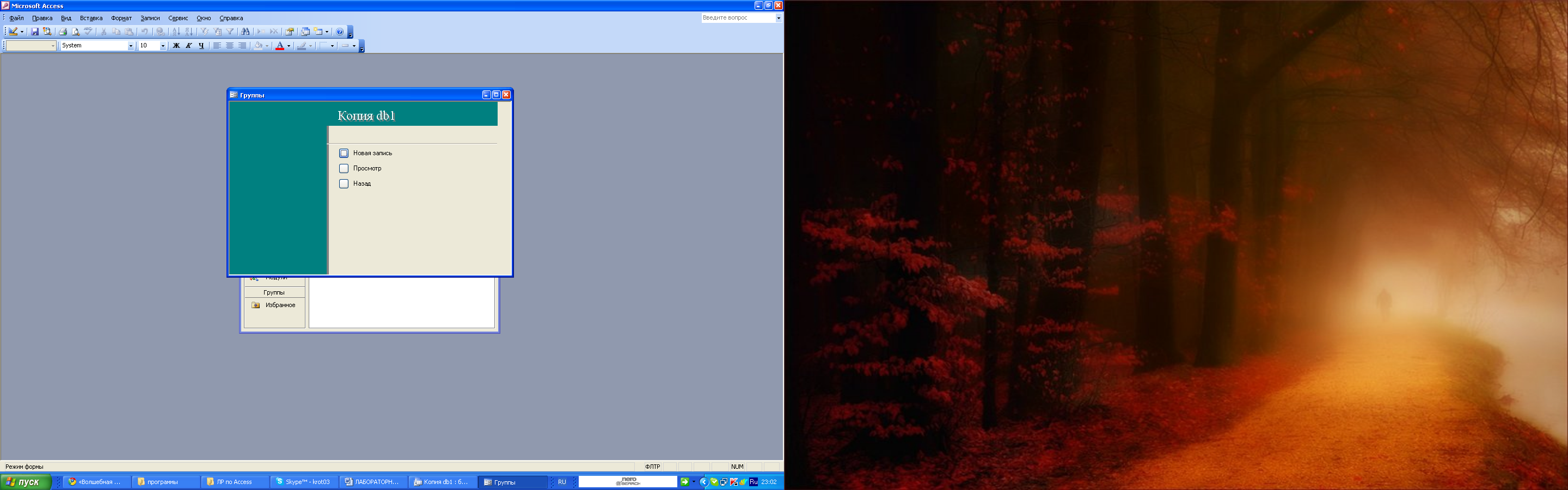
Task: Expand hidden tray icons arrow
Action: tap(705, 482)
